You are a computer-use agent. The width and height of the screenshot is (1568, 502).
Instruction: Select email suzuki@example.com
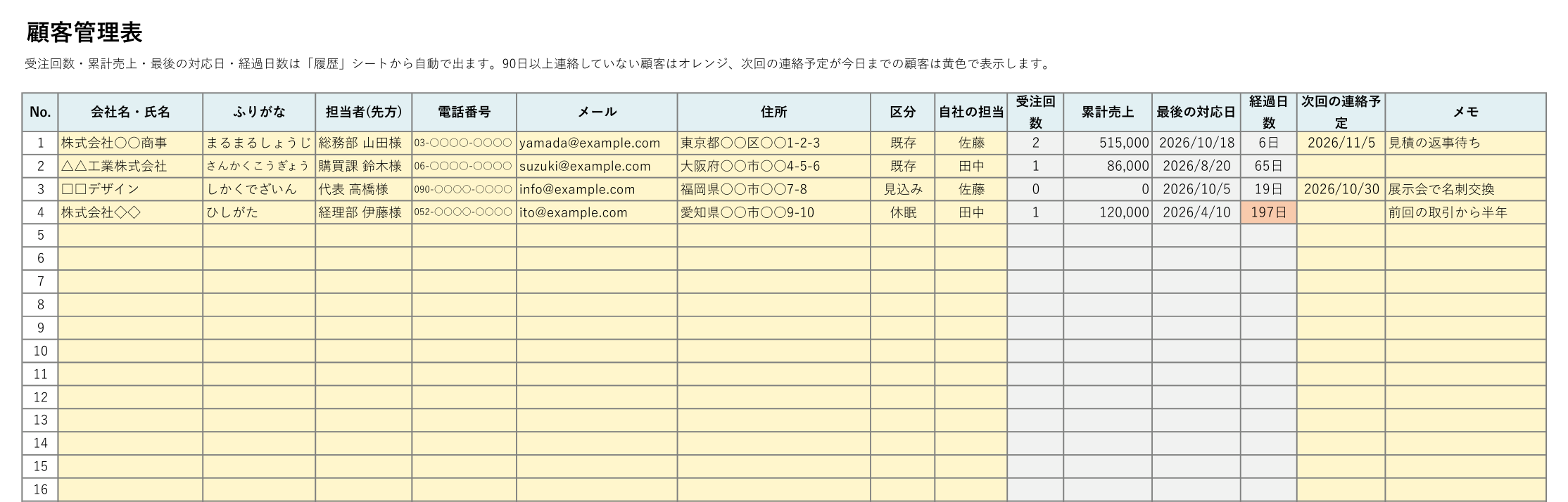pyautogui.click(x=597, y=166)
